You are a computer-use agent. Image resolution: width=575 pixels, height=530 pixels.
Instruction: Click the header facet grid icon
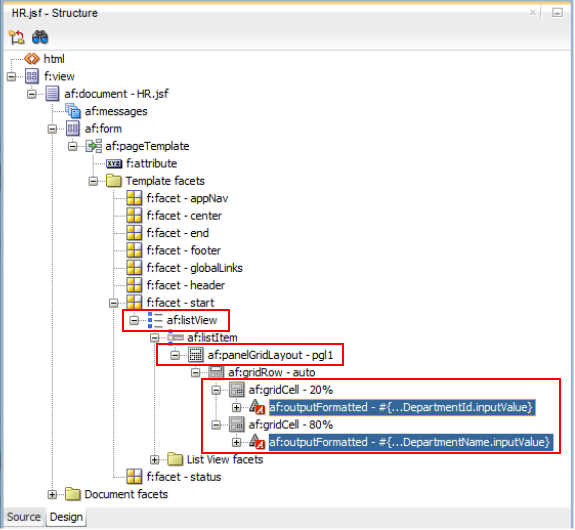134,285
